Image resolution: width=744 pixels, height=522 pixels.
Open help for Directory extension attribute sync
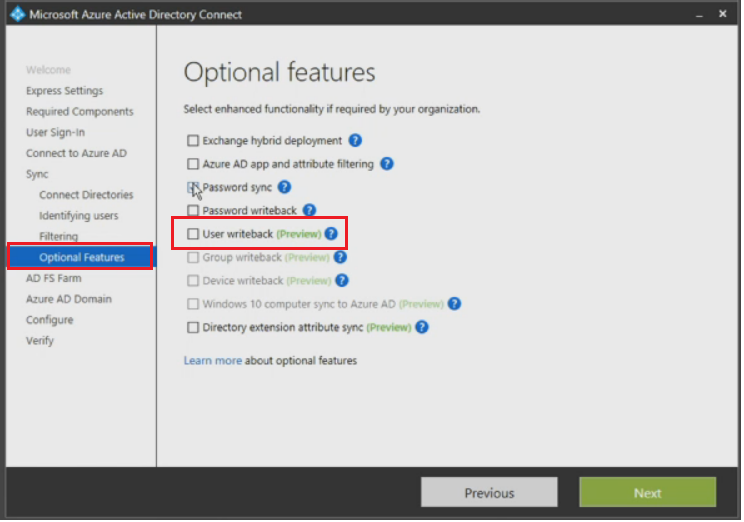point(422,327)
